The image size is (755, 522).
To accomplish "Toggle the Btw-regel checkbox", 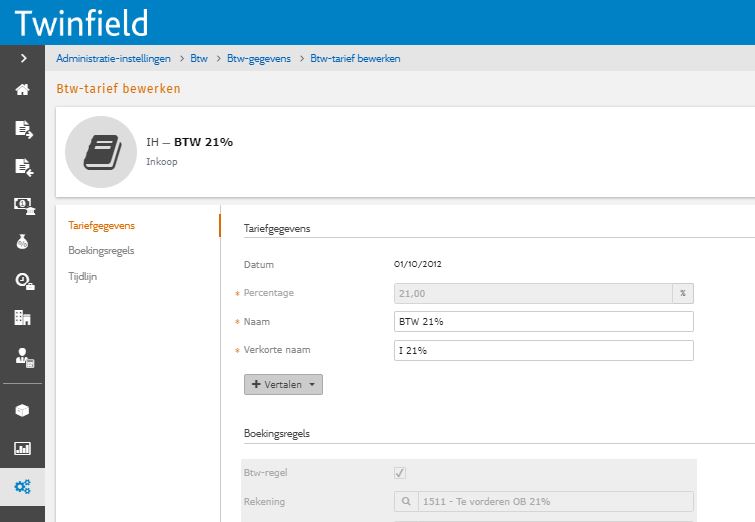I will click(400, 473).
